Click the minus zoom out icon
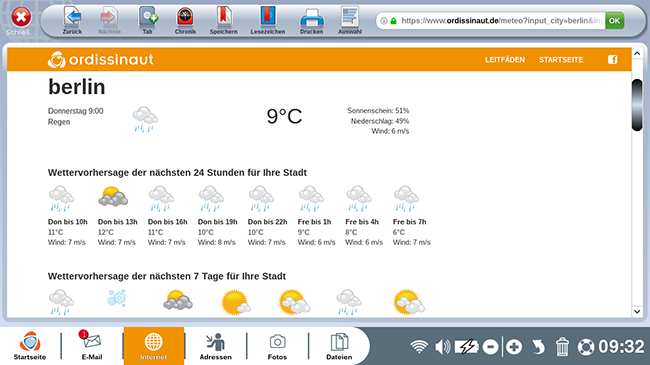The height and width of the screenshot is (365, 650). click(490, 347)
